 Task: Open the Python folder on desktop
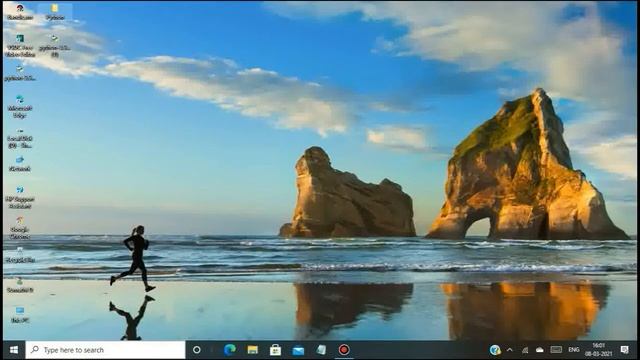(55, 12)
